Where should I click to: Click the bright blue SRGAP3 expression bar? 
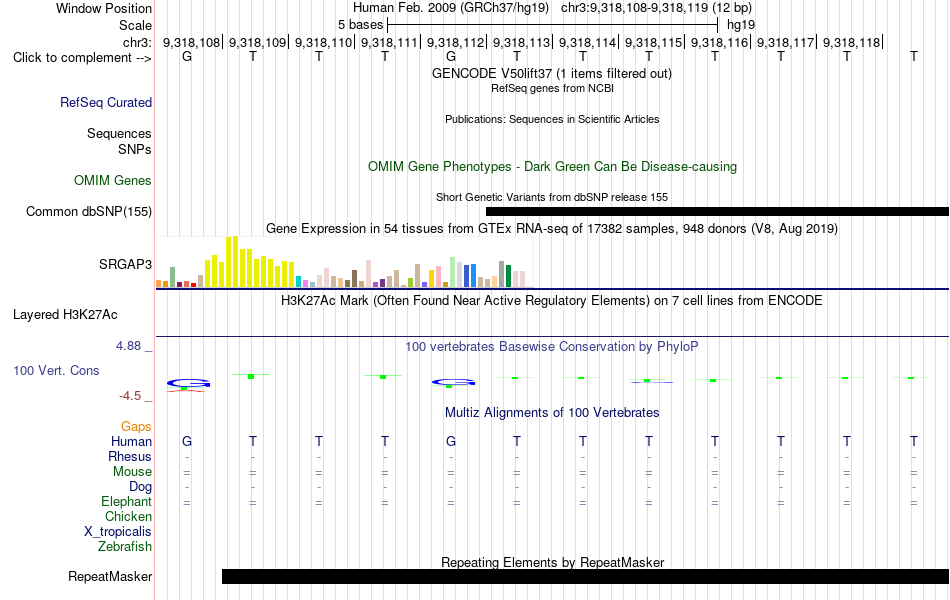[x=473, y=275]
